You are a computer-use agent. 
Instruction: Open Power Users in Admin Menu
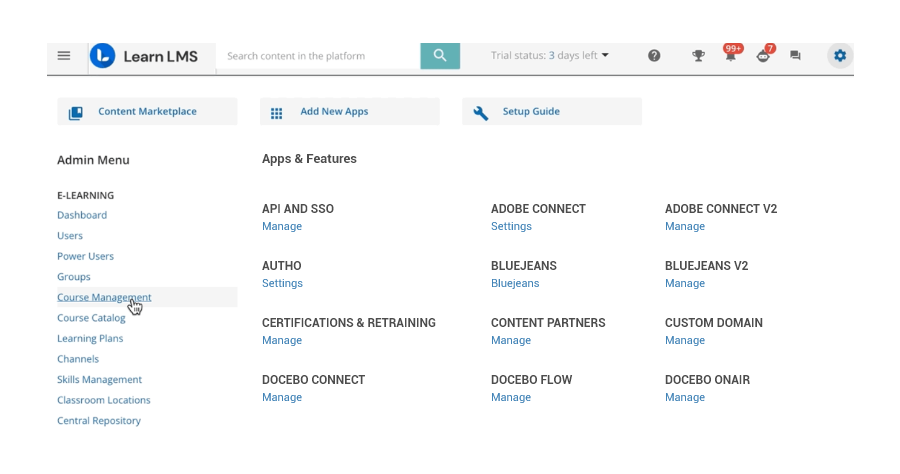86,257
